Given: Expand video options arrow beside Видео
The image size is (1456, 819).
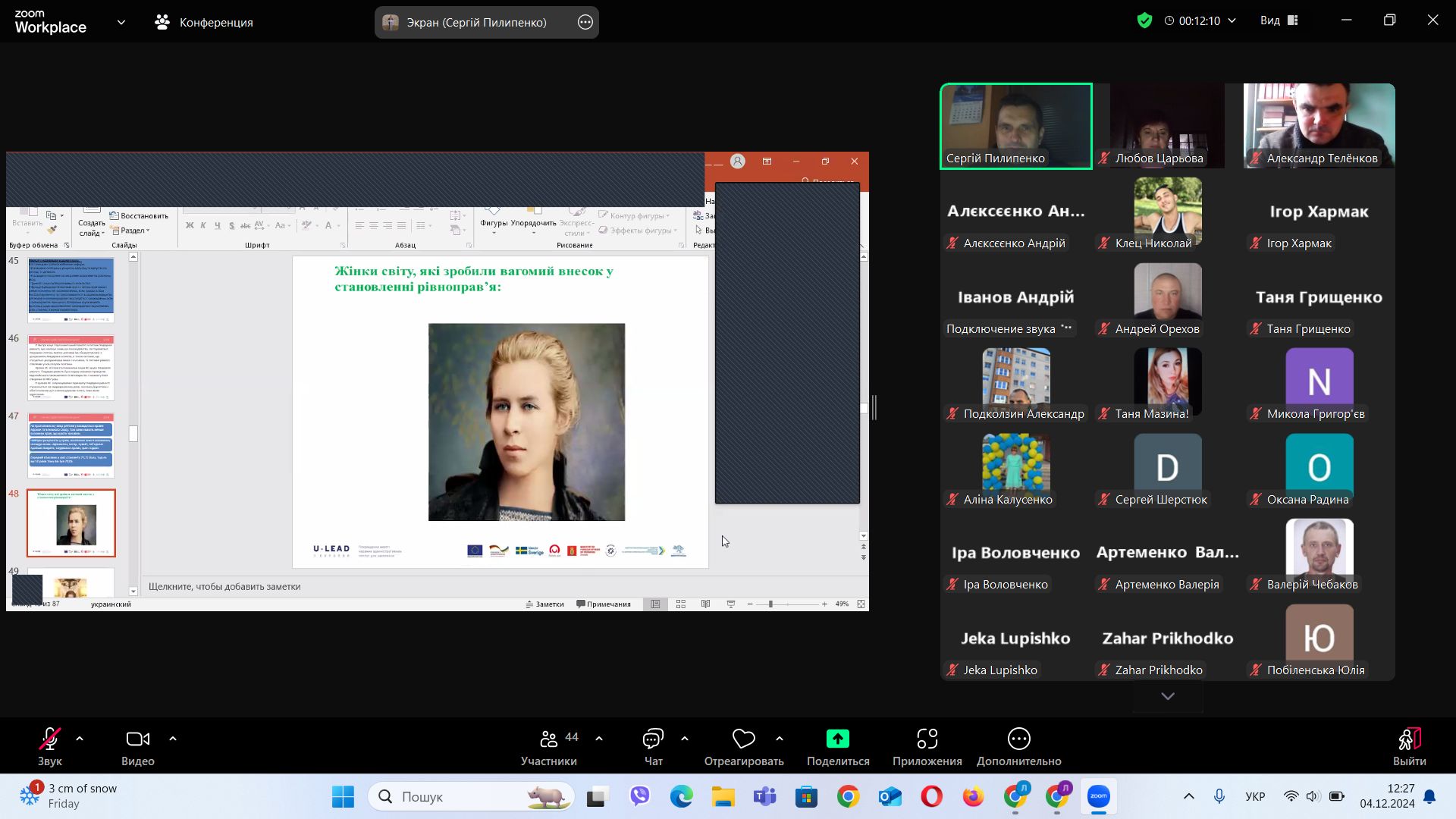Looking at the screenshot, I should click(x=173, y=739).
